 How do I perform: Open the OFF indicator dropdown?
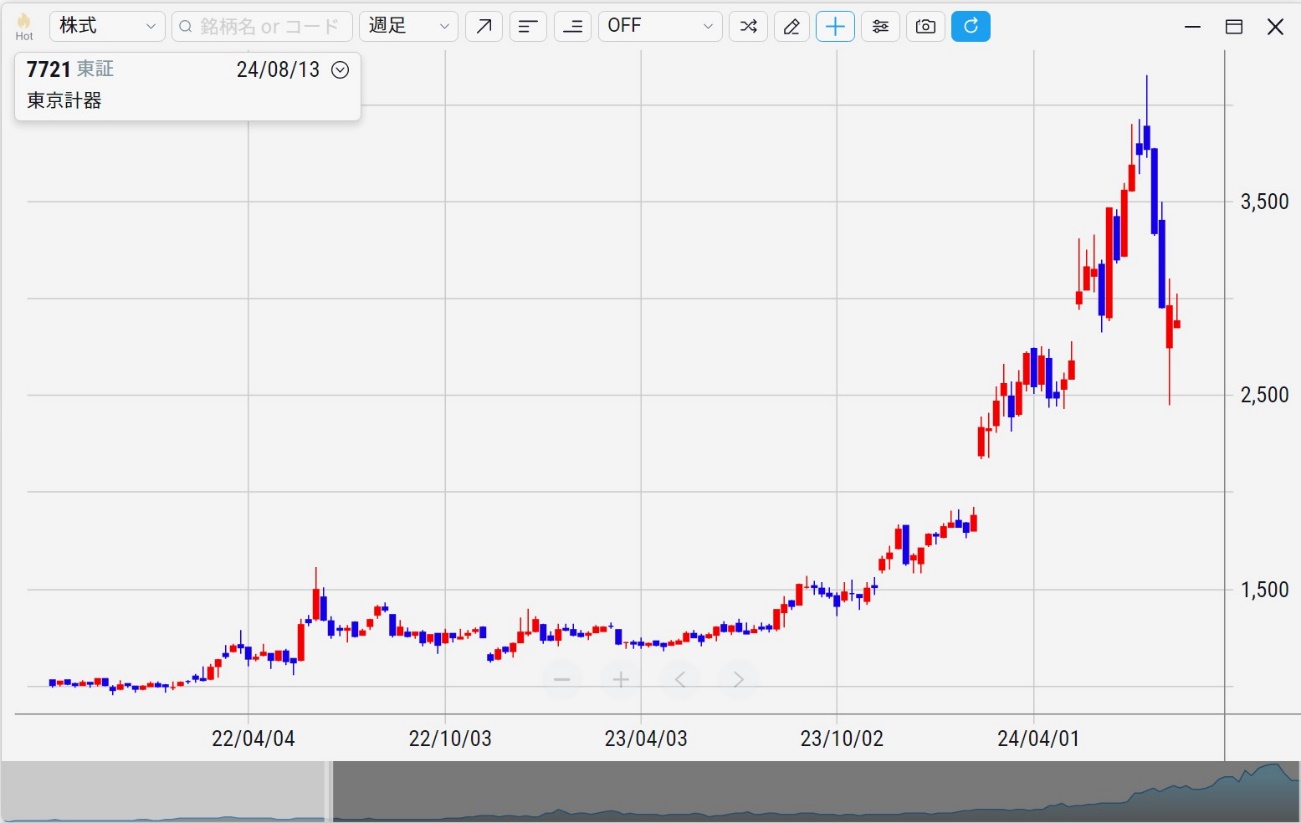(660, 26)
